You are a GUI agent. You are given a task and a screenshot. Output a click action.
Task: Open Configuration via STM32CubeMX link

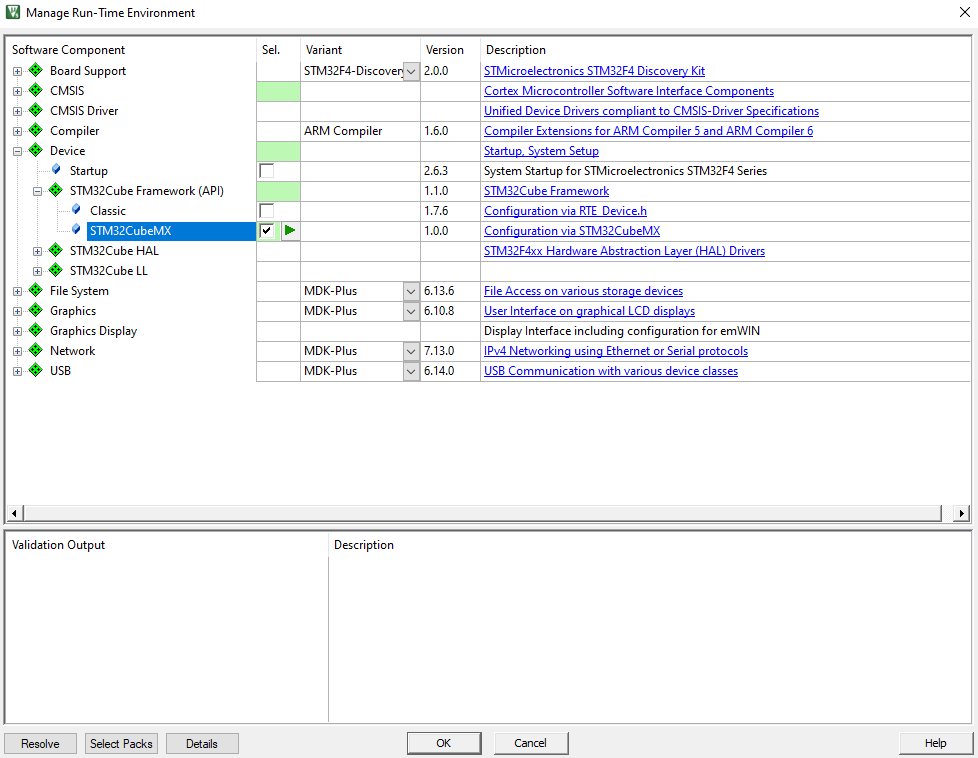(x=572, y=230)
